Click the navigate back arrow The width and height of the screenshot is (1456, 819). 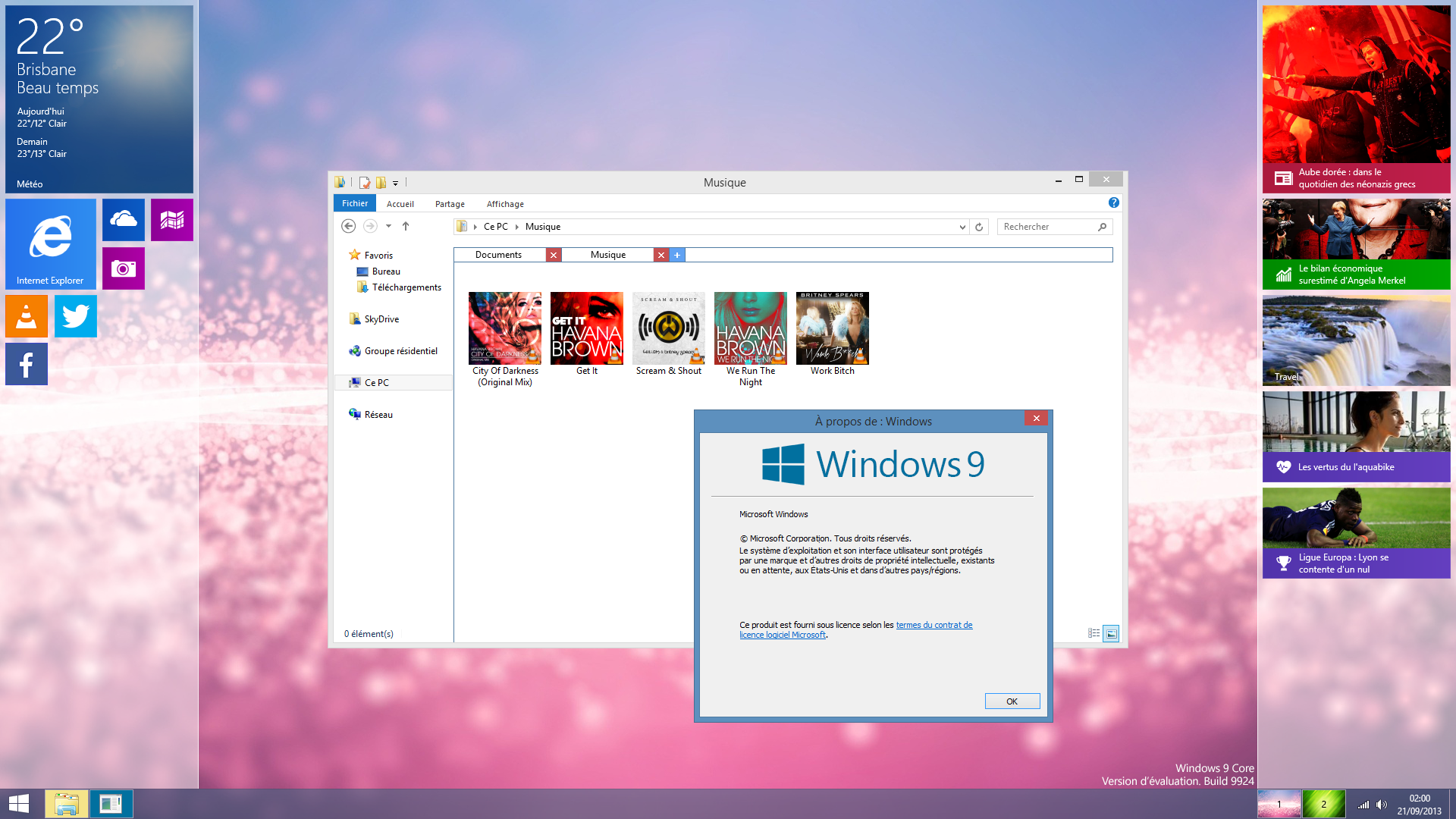(348, 226)
